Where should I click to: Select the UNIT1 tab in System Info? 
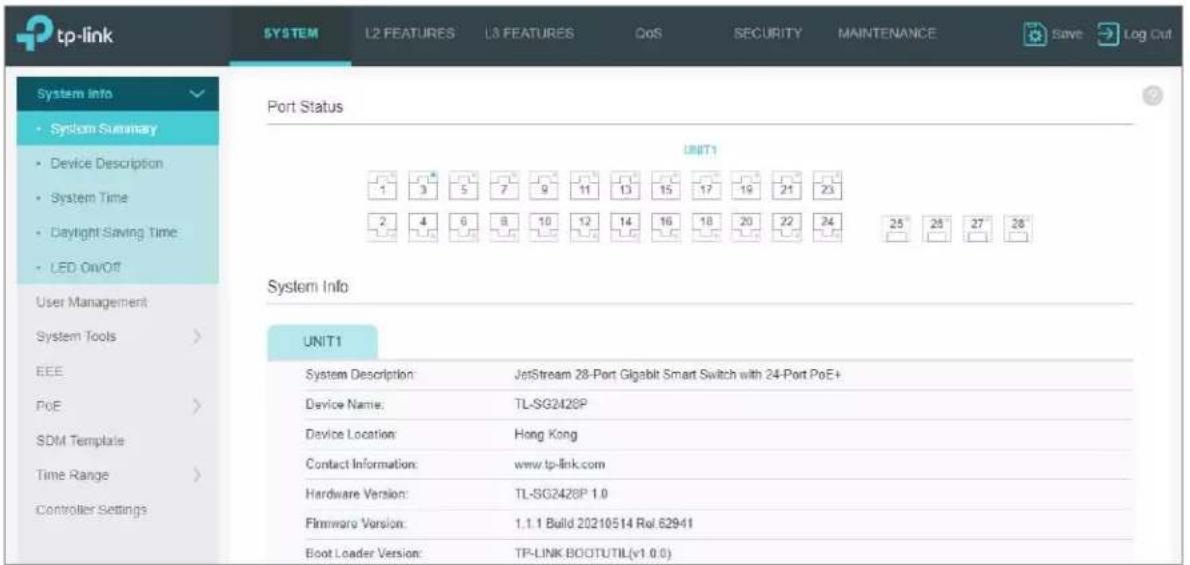click(x=323, y=342)
